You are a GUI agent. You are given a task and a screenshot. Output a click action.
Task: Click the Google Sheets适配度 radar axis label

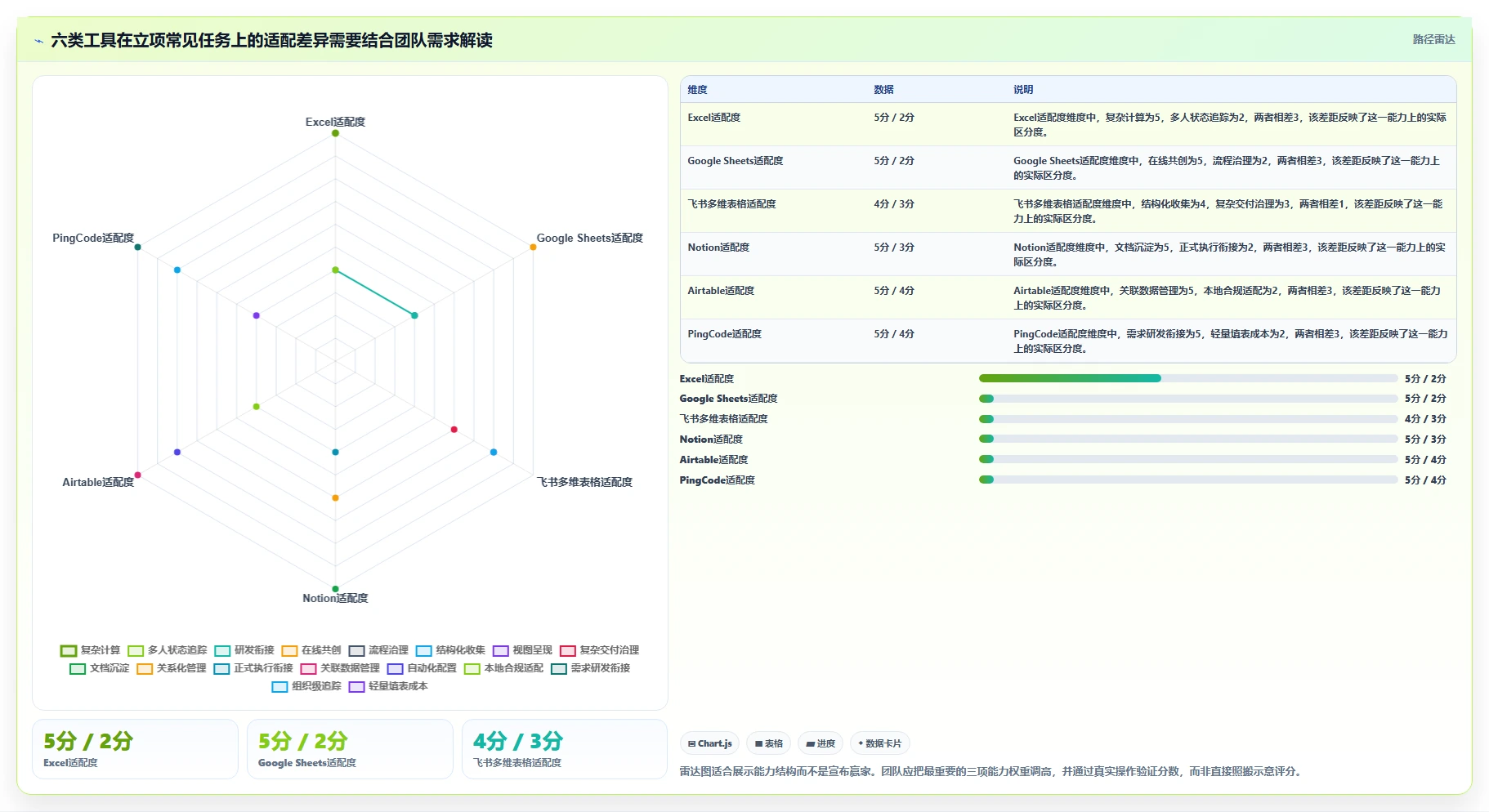pos(589,238)
